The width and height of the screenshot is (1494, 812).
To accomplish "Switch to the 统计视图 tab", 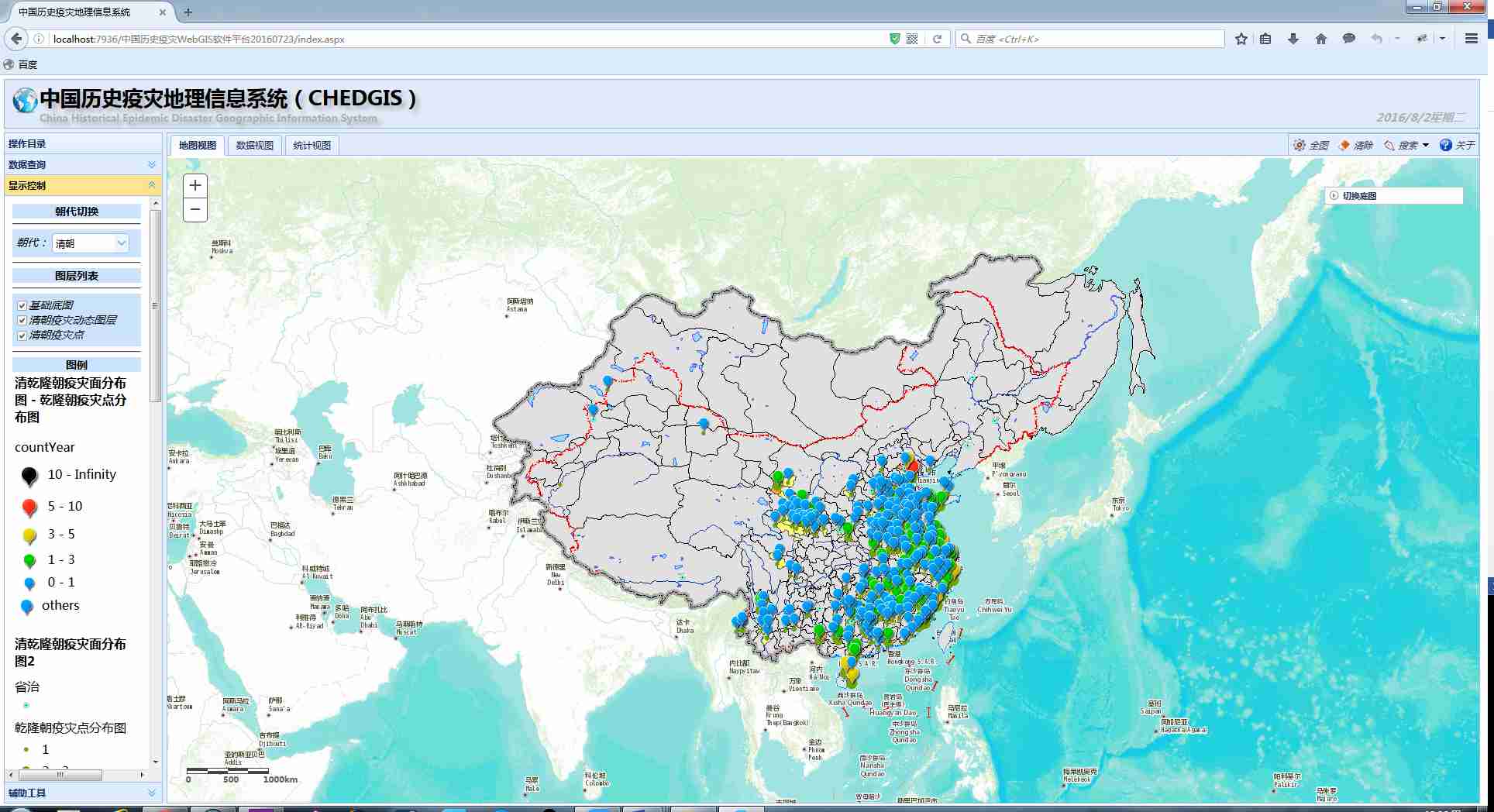I will [x=312, y=146].
